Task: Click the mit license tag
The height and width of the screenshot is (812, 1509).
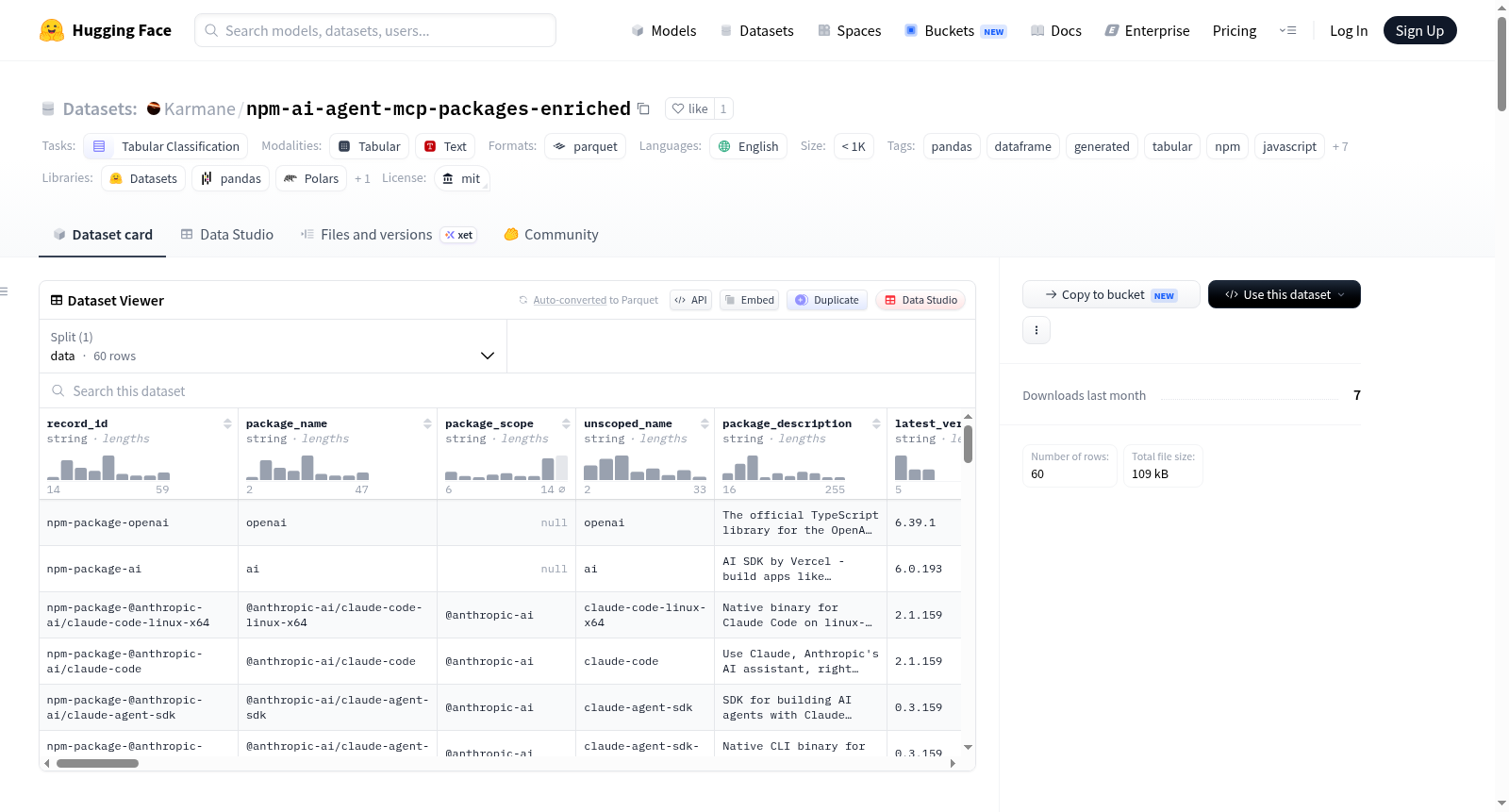Action: tap(462, 178)
